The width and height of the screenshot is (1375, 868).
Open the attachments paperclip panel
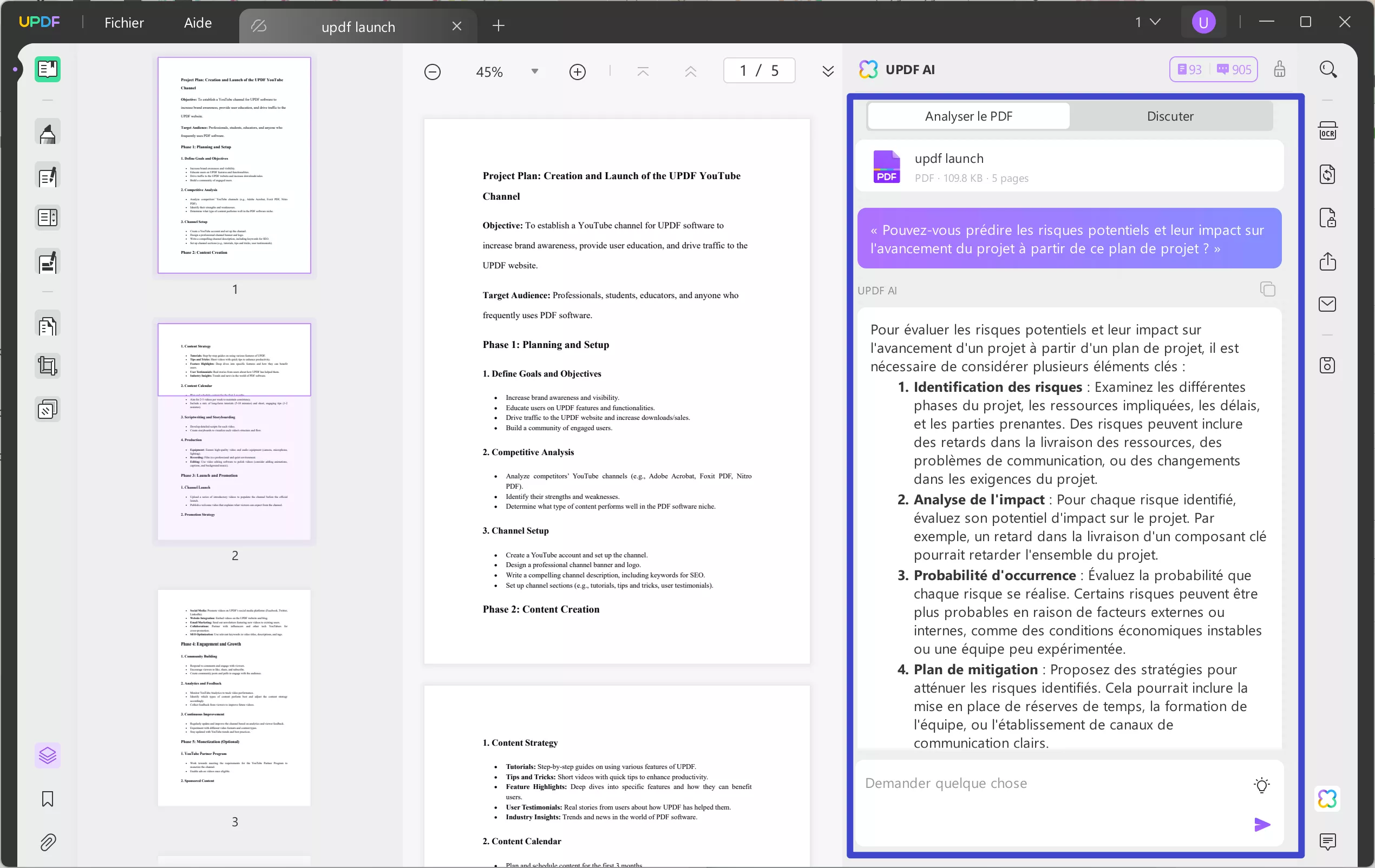(48, 843)
